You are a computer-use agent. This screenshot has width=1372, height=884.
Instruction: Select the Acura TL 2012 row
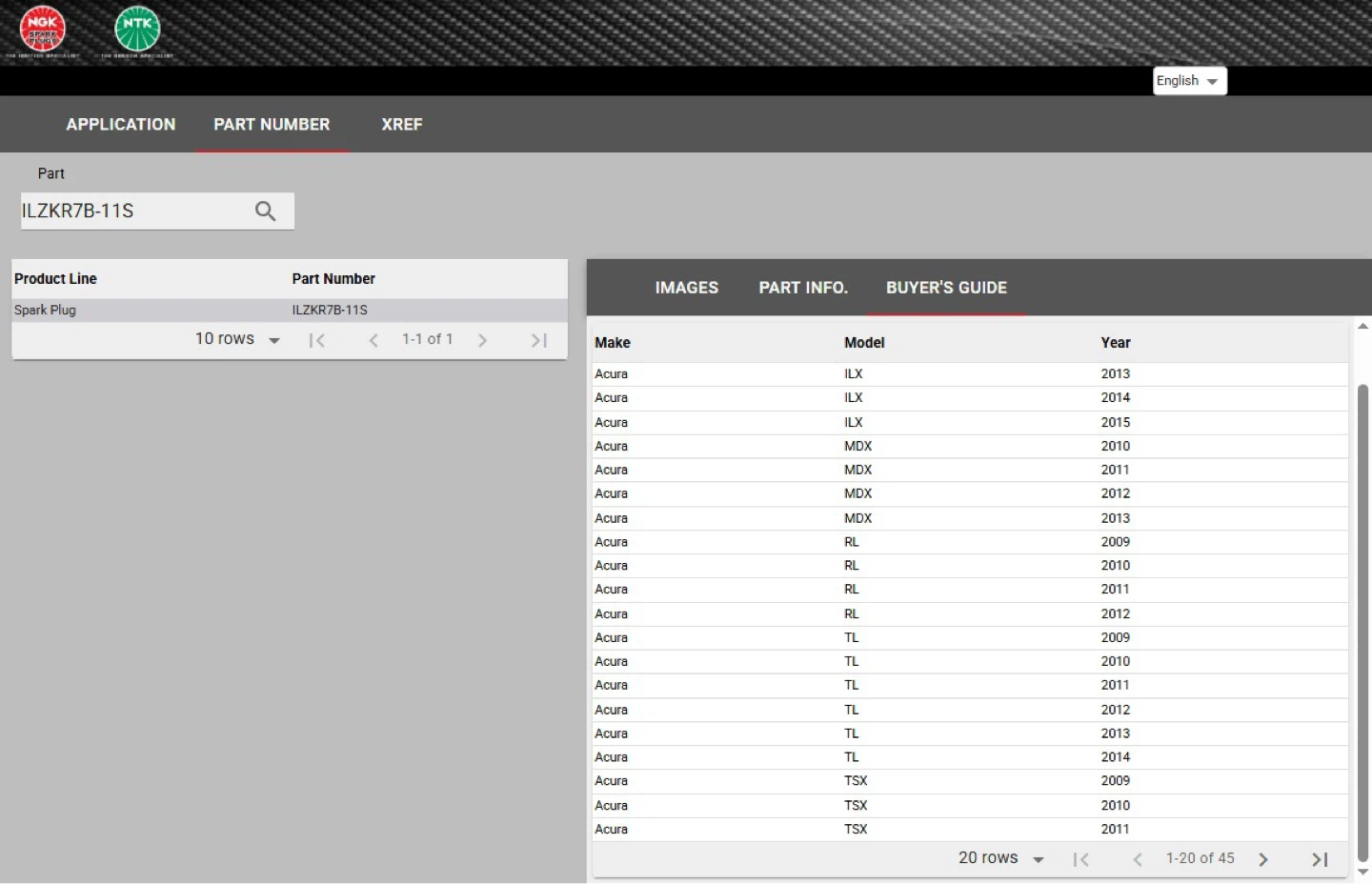(970, 710)
